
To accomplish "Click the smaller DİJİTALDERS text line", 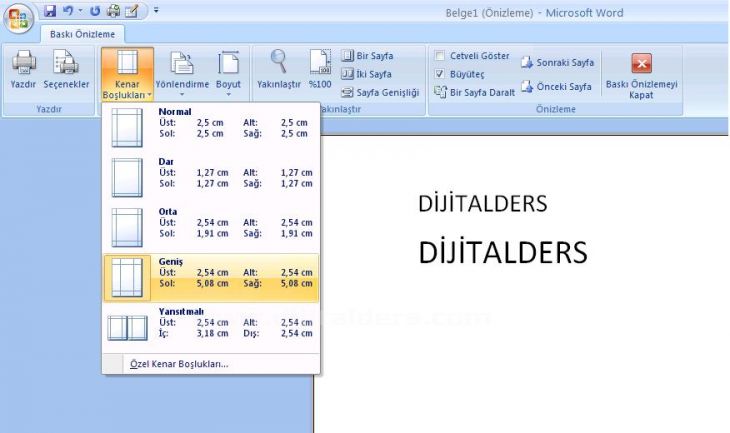I will point(482,203).
